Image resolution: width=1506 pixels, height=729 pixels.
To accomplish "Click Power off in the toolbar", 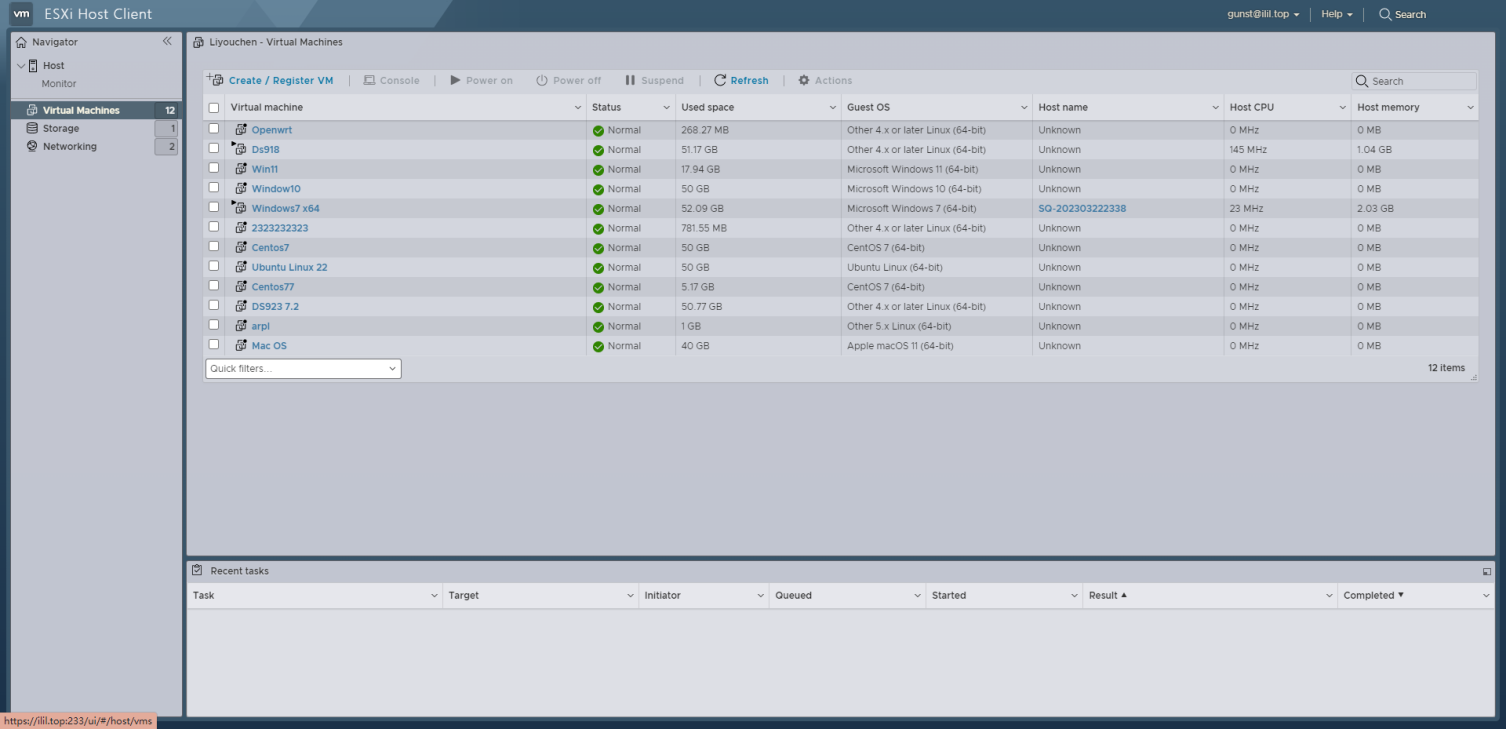I will 569,80.
